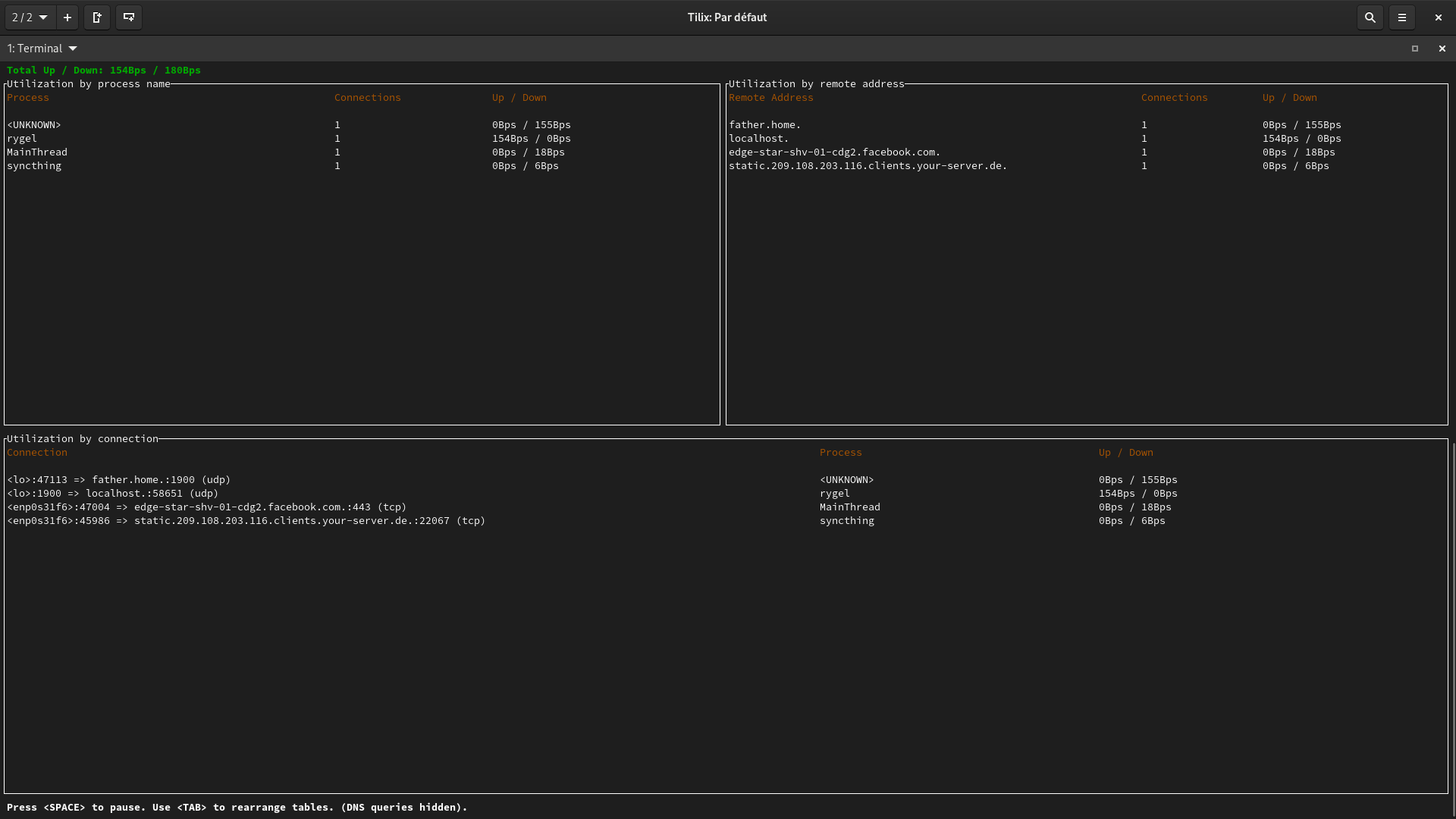Open the find in terminal search
Image resolution: width=1456 pixels, height=819 pixels.
click(1370, 17)
